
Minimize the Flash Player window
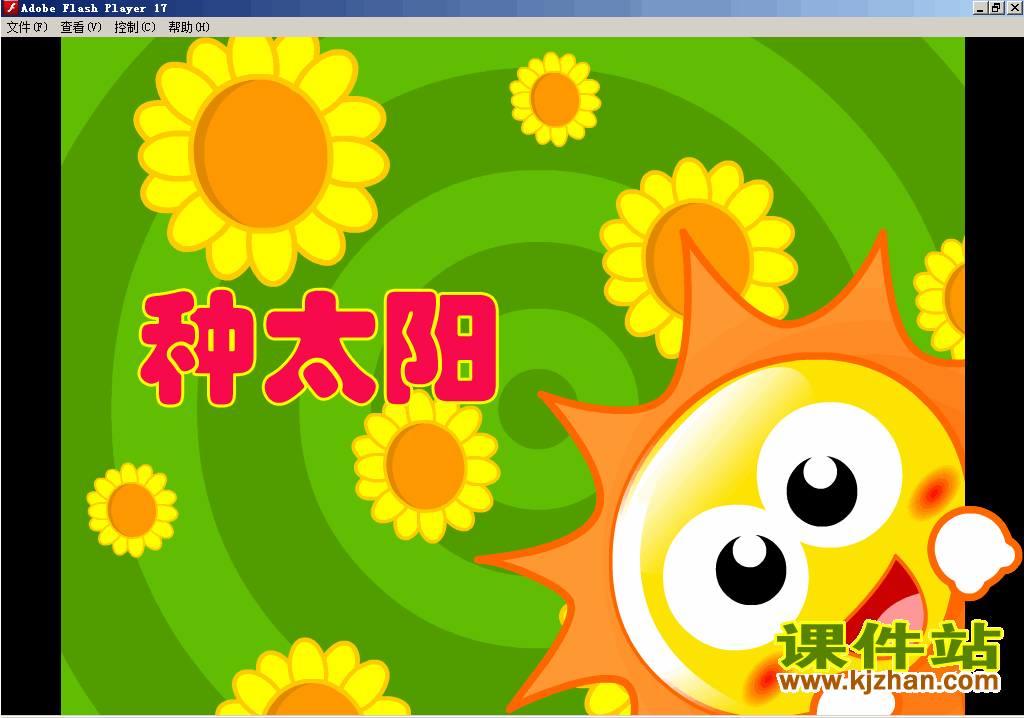tap(980, 8)
